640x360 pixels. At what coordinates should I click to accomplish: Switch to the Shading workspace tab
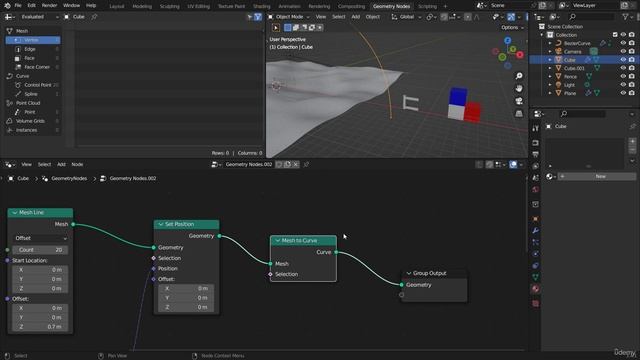click(x=262, y=6)
